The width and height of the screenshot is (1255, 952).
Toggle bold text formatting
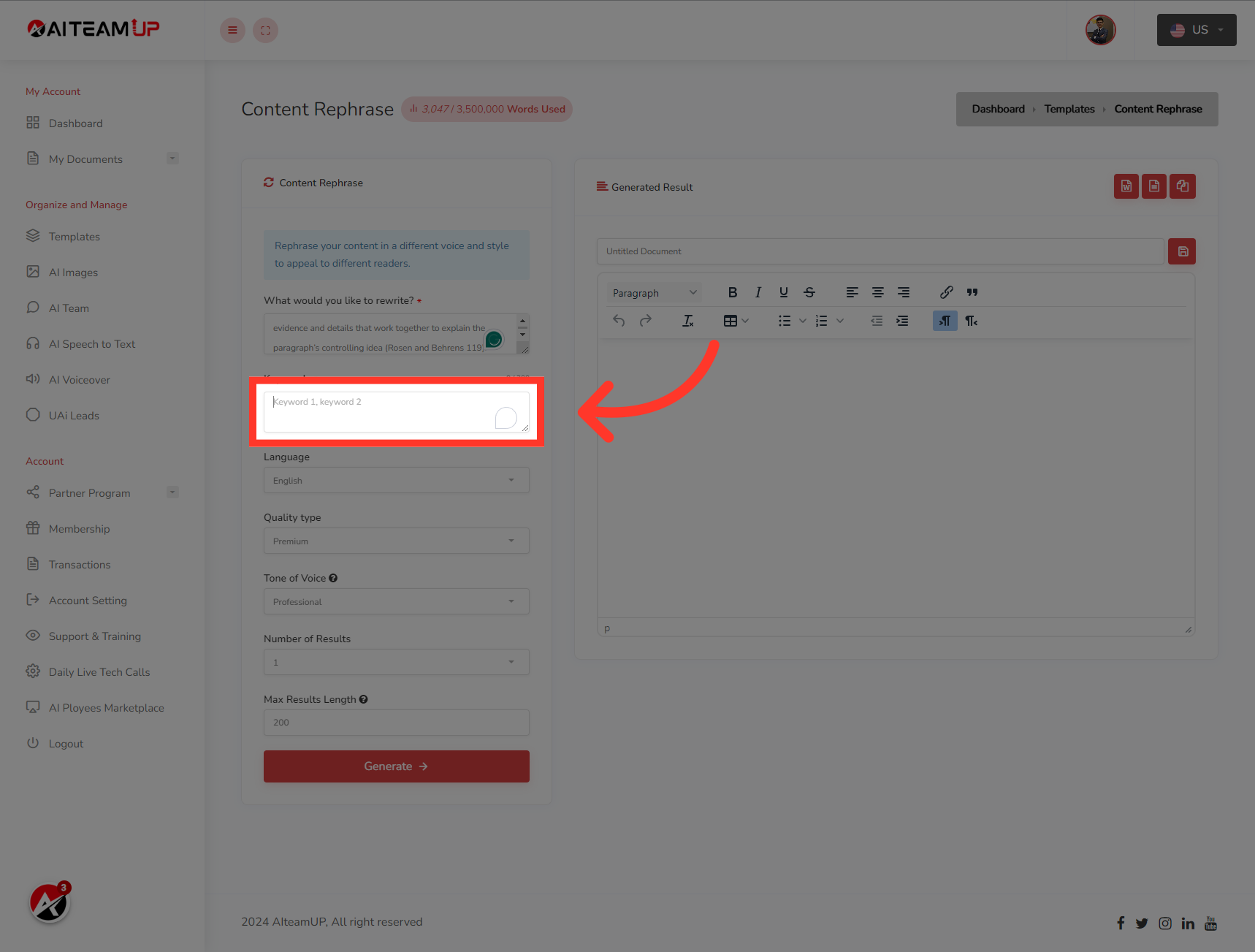pyautogui.click(x=732, y=292)
